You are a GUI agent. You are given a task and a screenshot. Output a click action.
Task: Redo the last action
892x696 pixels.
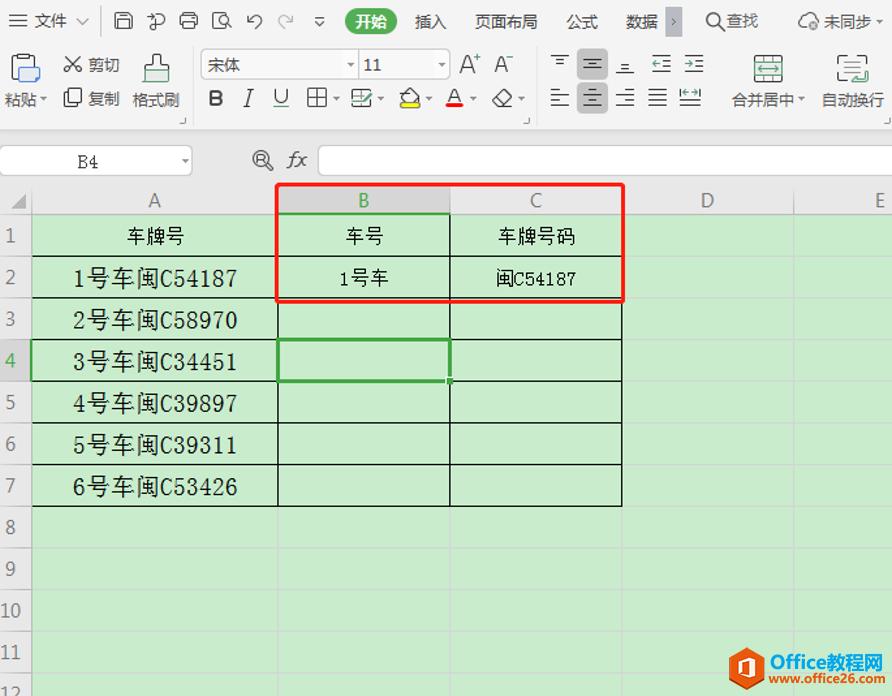pos(286,22)
